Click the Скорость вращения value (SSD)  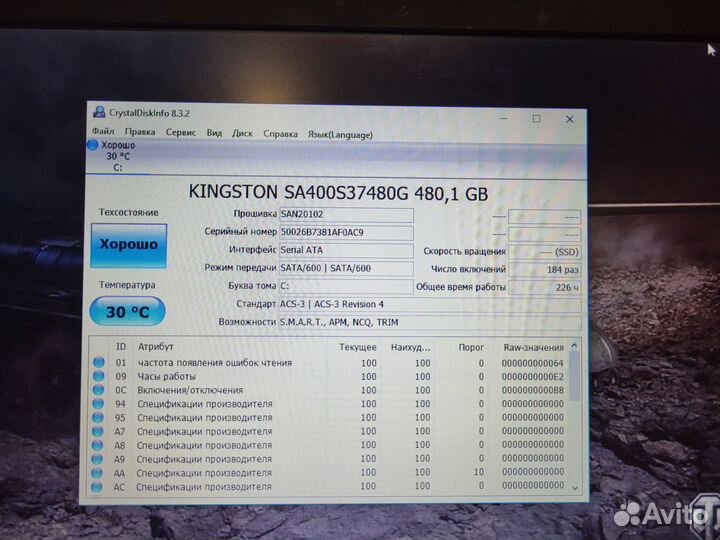tap(545, 252)
